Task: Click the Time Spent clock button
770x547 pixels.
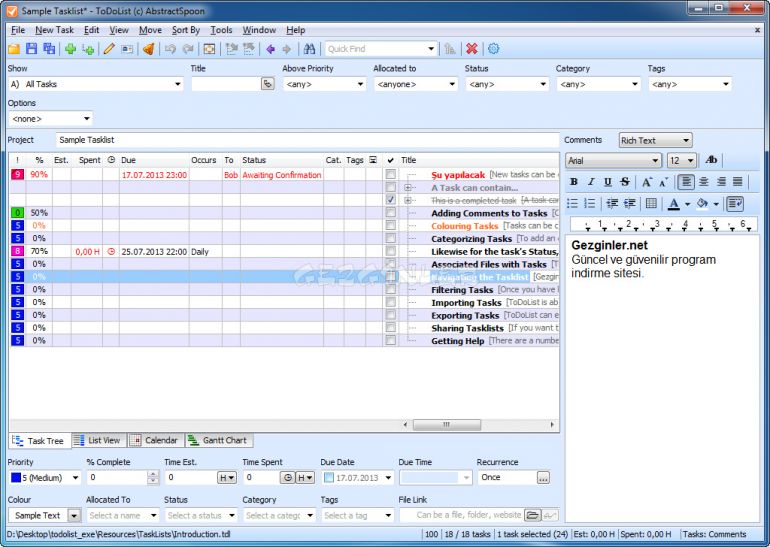Action: [x=287, y=477]
